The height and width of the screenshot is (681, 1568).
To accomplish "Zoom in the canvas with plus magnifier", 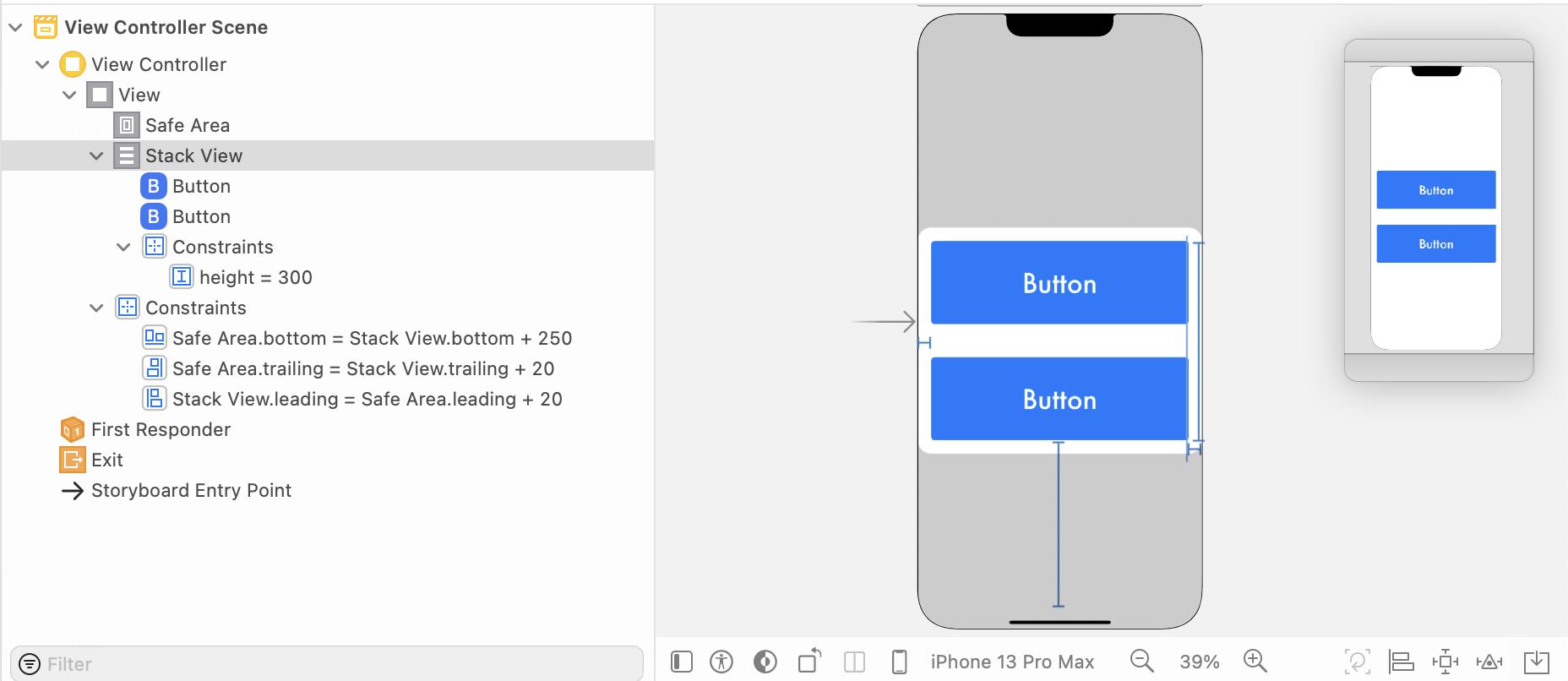I will [x=1255, y=661].
